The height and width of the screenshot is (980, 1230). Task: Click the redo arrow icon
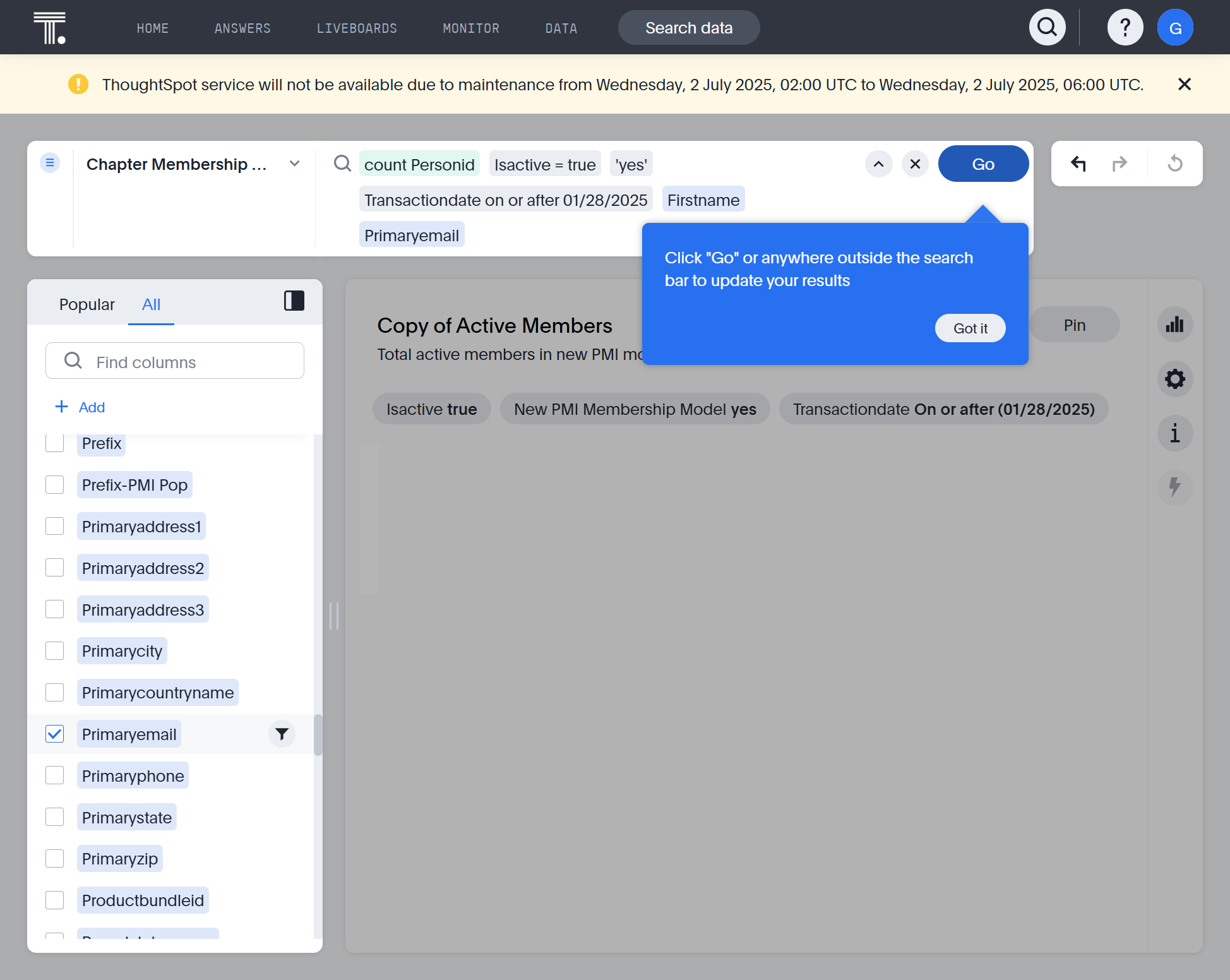pyautogui.click(x=1120, y=164)
